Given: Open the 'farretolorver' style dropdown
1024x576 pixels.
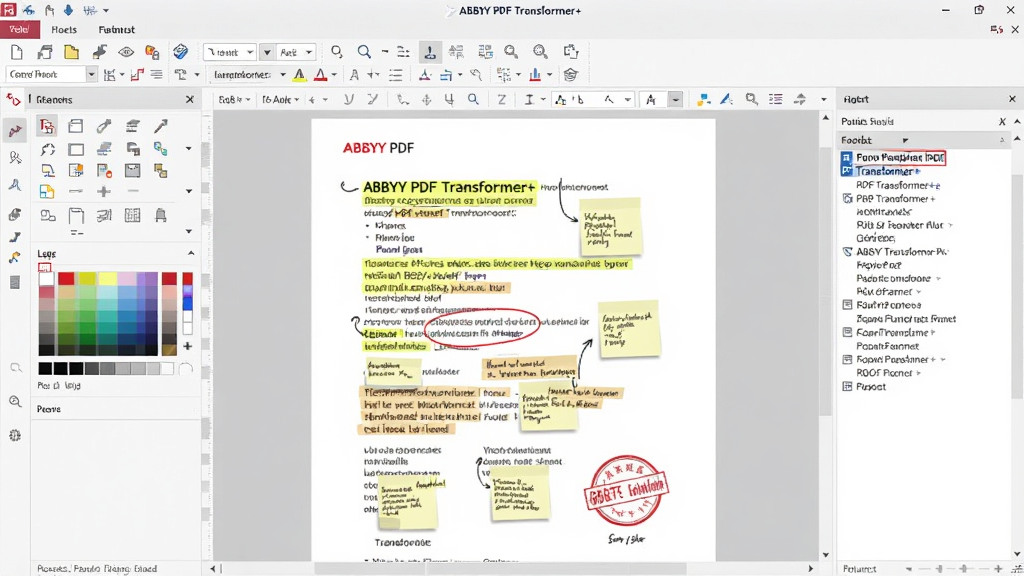Looking at the screenshot, I should pyautogui.click(x=283, y=74).
